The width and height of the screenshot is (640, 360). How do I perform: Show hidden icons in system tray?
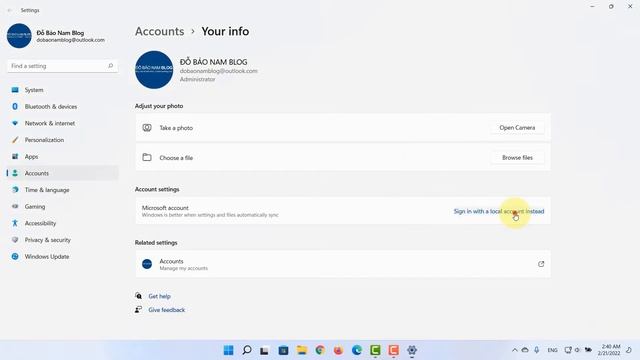point(514,350)
